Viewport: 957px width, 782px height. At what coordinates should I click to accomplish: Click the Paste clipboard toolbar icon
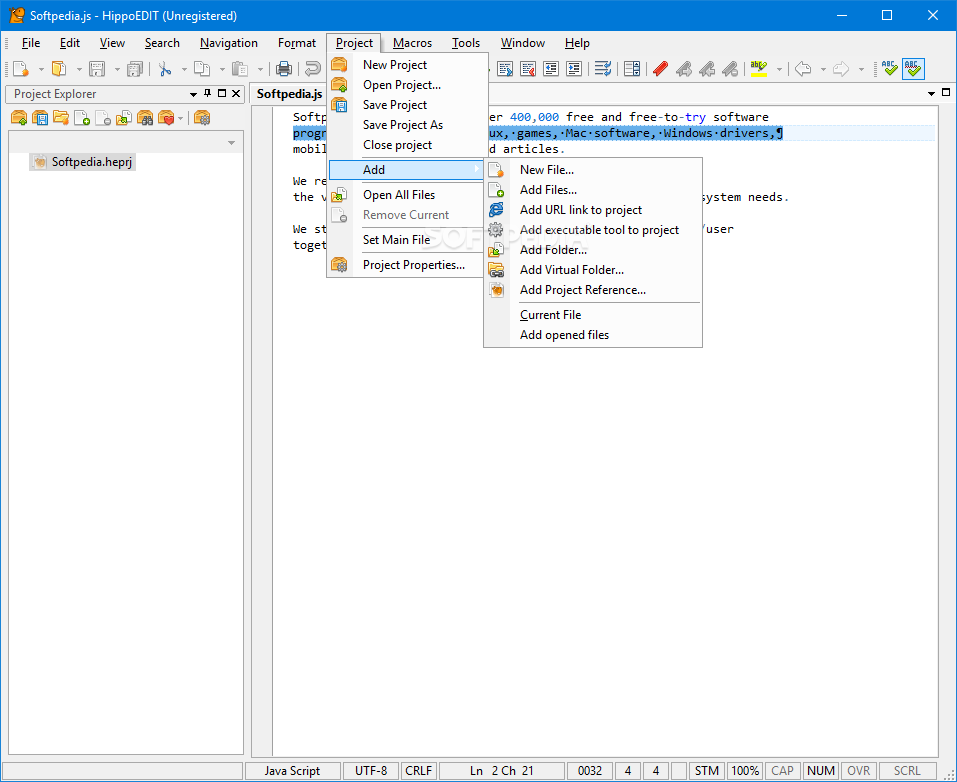pos(240,68)
